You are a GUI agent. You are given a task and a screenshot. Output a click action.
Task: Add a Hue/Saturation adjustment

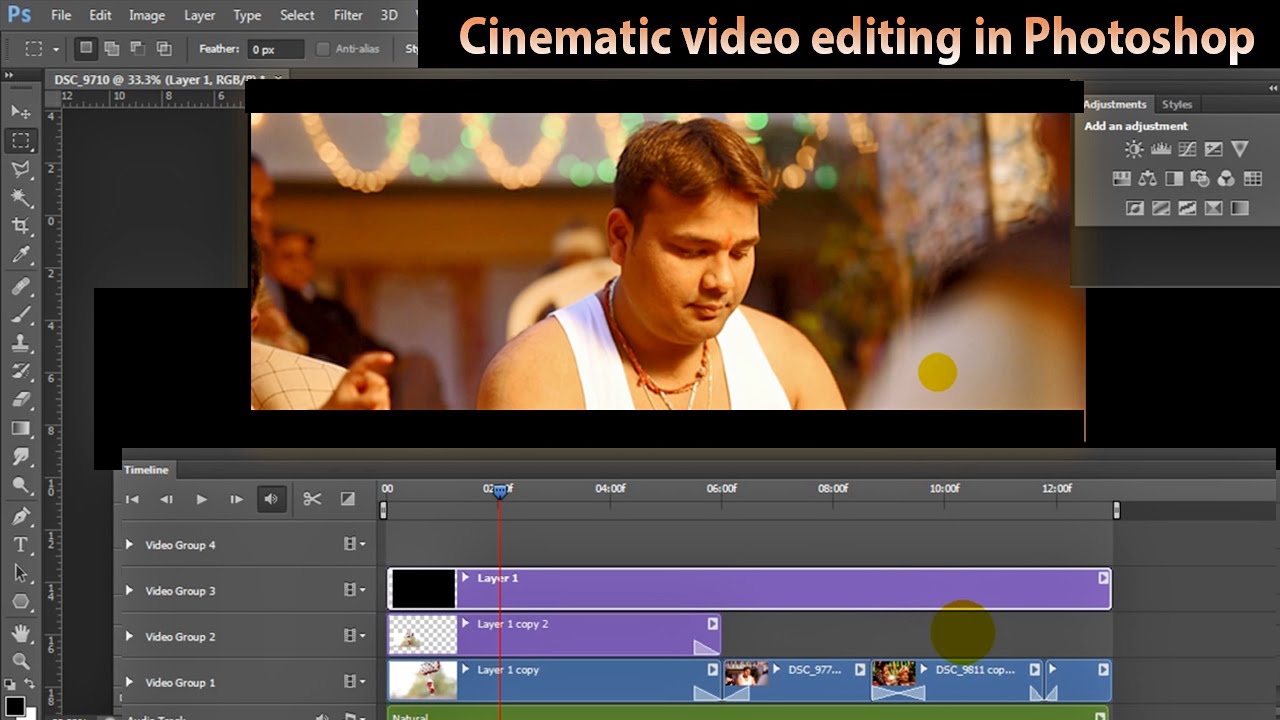tap(1121, 179)
